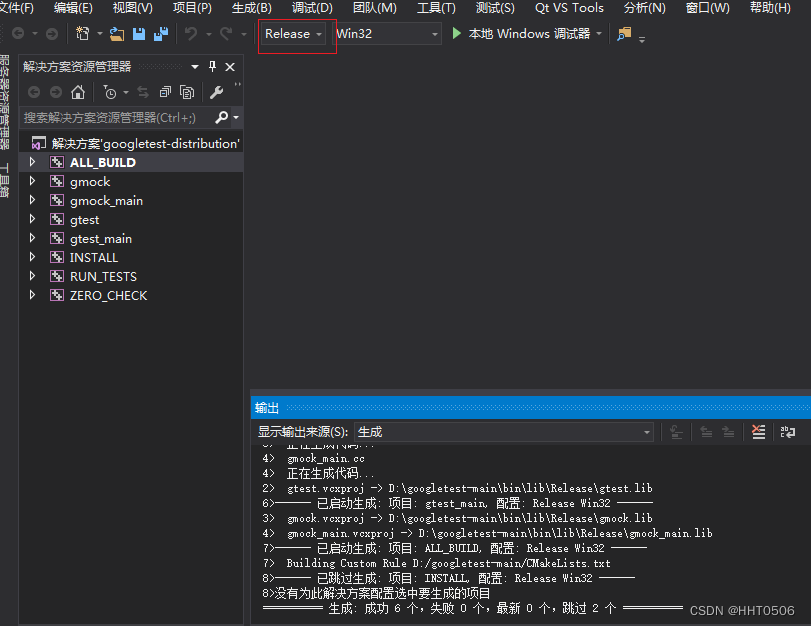
Task: Open the 团队(M) menu
Action: 374,8
